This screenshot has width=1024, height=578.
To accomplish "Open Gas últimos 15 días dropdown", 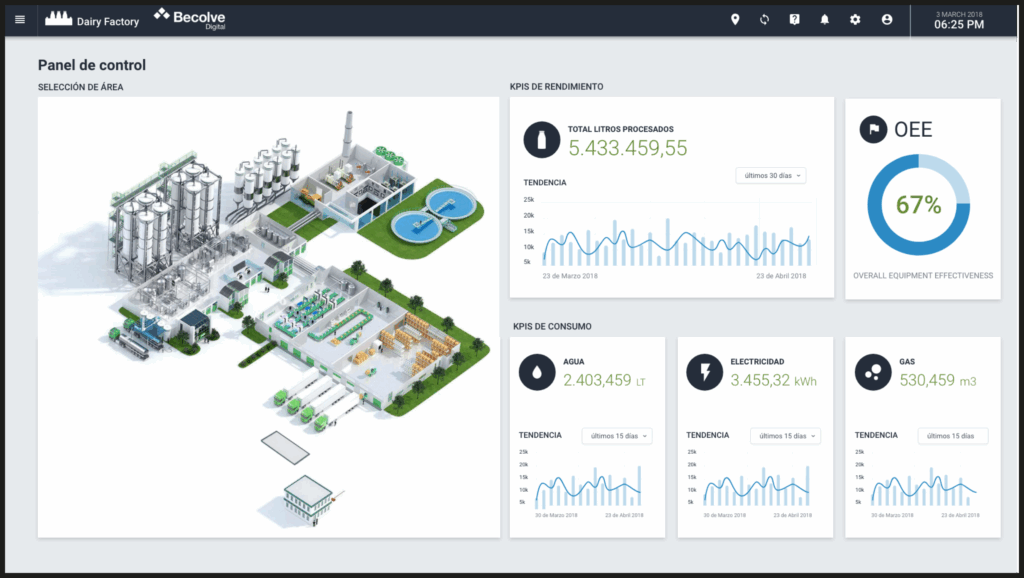I will click(953, 436).
